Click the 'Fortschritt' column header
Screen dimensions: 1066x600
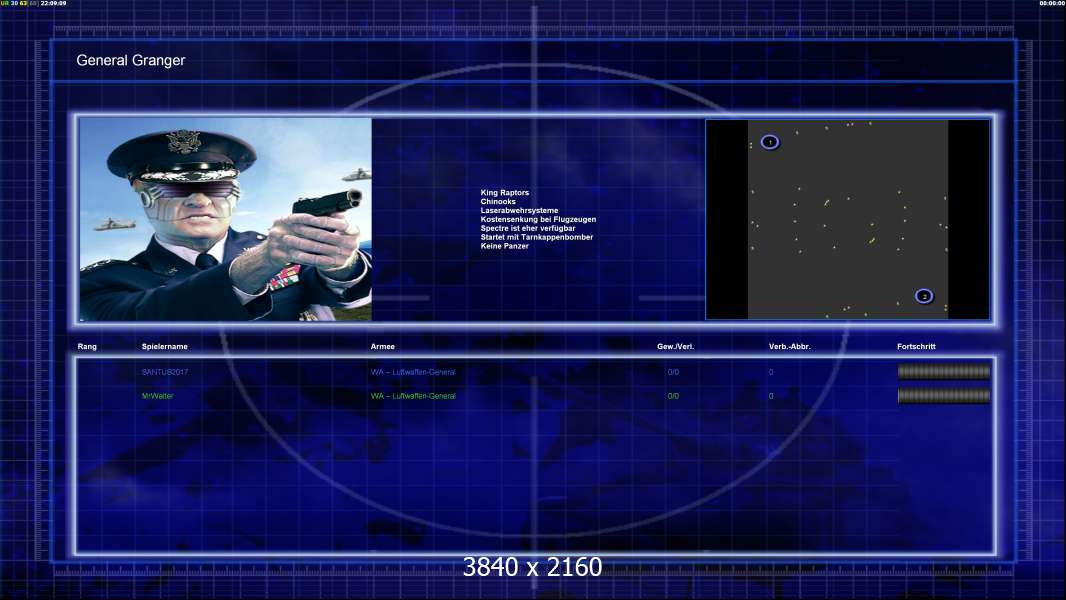tap(916, 347)
